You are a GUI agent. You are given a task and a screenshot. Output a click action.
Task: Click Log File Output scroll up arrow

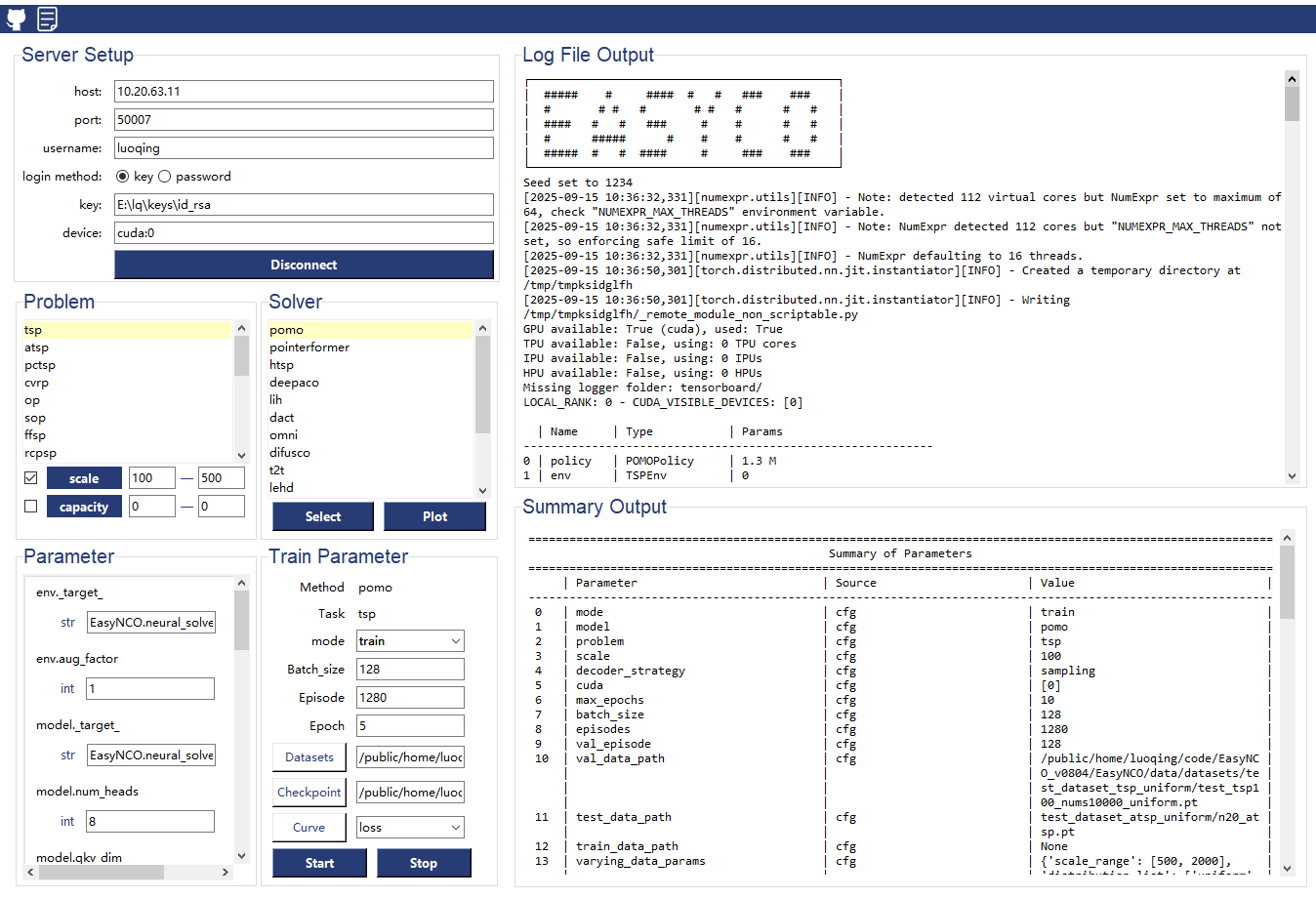coord(1292,79)
